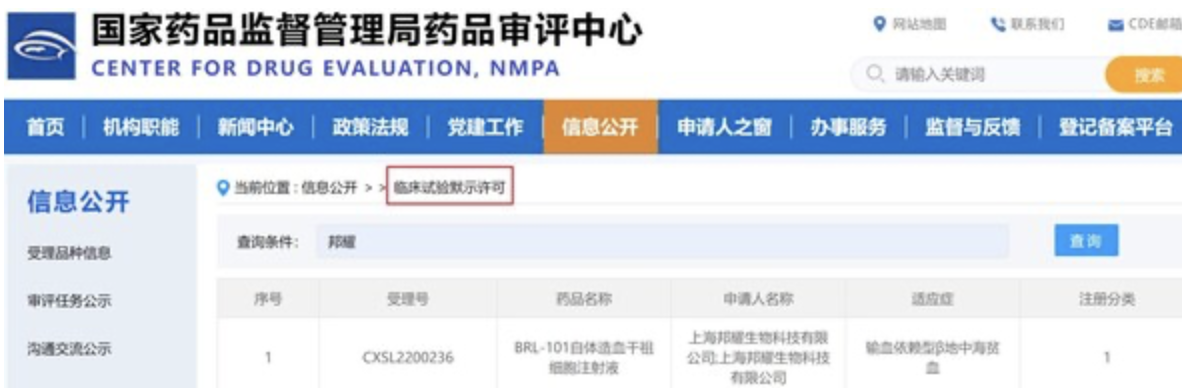Screen dimensions: 1182x392
Task: Click the CDE fish logo icon
Action: [41, 46]
